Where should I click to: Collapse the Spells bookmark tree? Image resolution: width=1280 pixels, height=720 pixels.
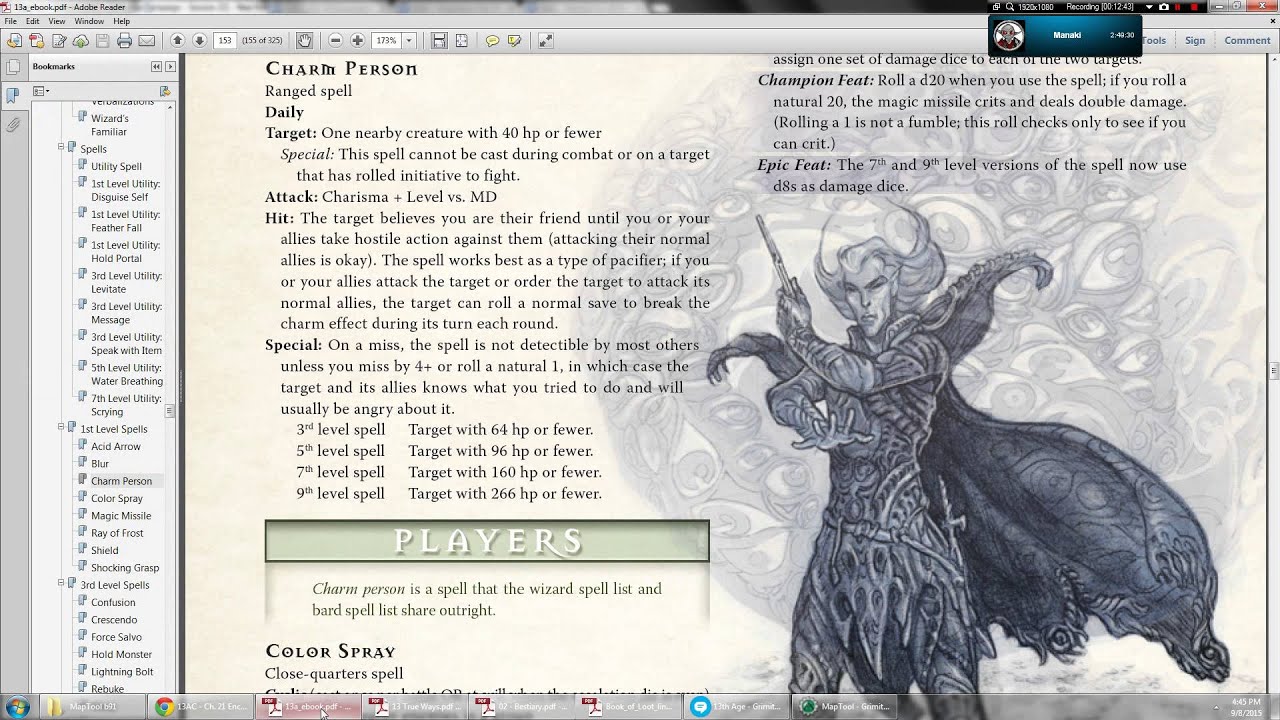point(61,148)
